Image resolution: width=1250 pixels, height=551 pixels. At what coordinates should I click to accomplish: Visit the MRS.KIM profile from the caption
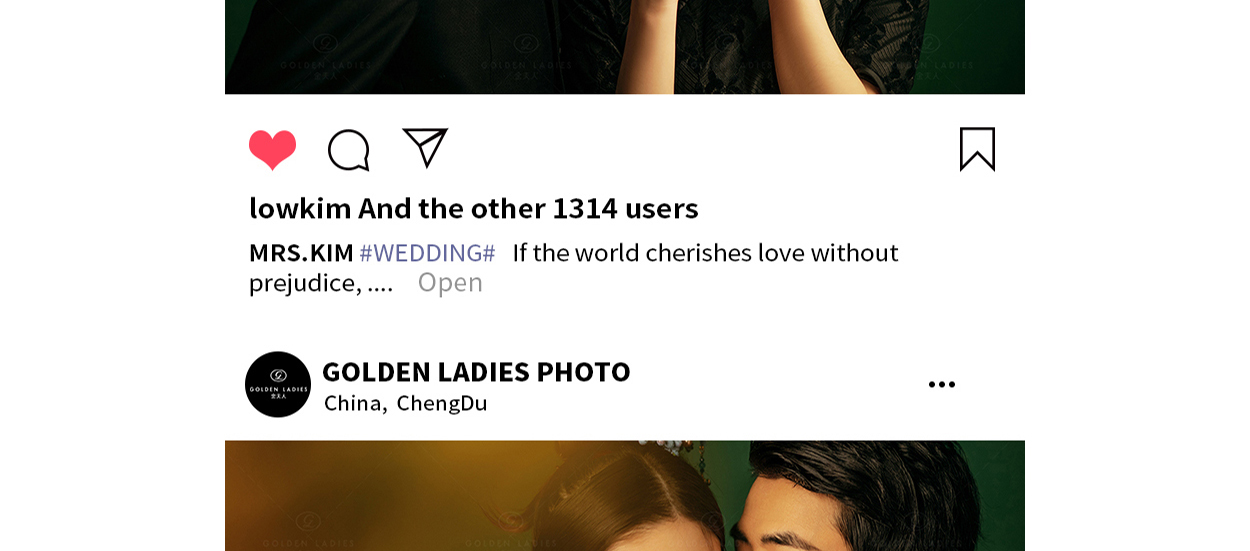(301, 253)
